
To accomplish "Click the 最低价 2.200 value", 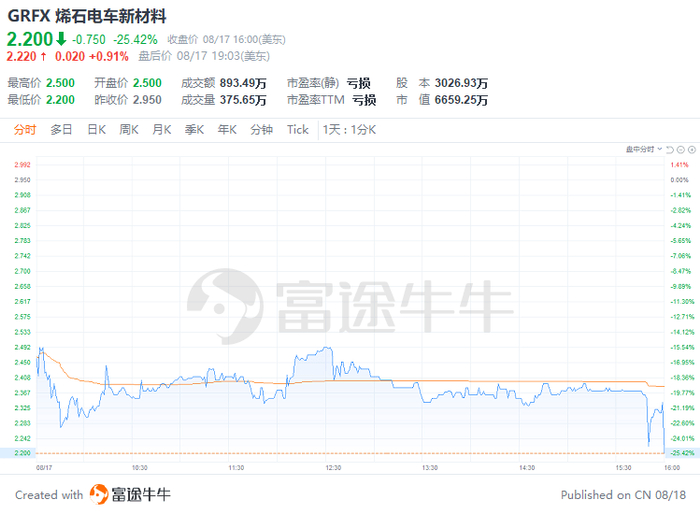I will tap(60, 100).
